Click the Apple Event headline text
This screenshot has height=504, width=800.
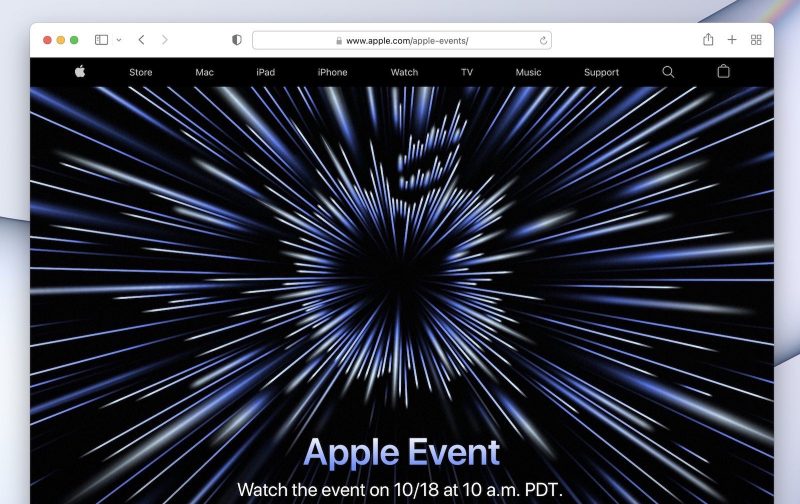(402, 452)
